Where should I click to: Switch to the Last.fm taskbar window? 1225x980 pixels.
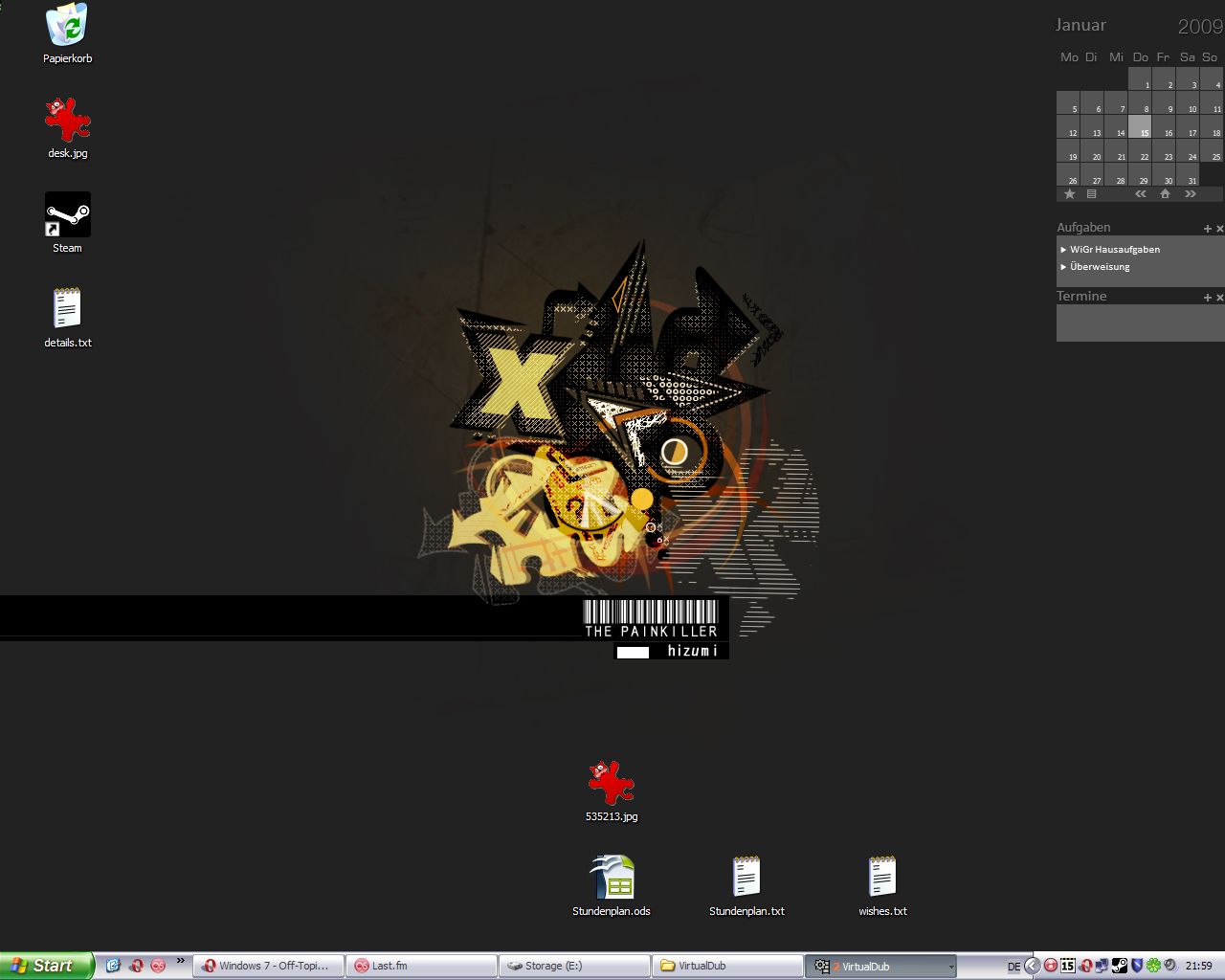coord(421,966)
